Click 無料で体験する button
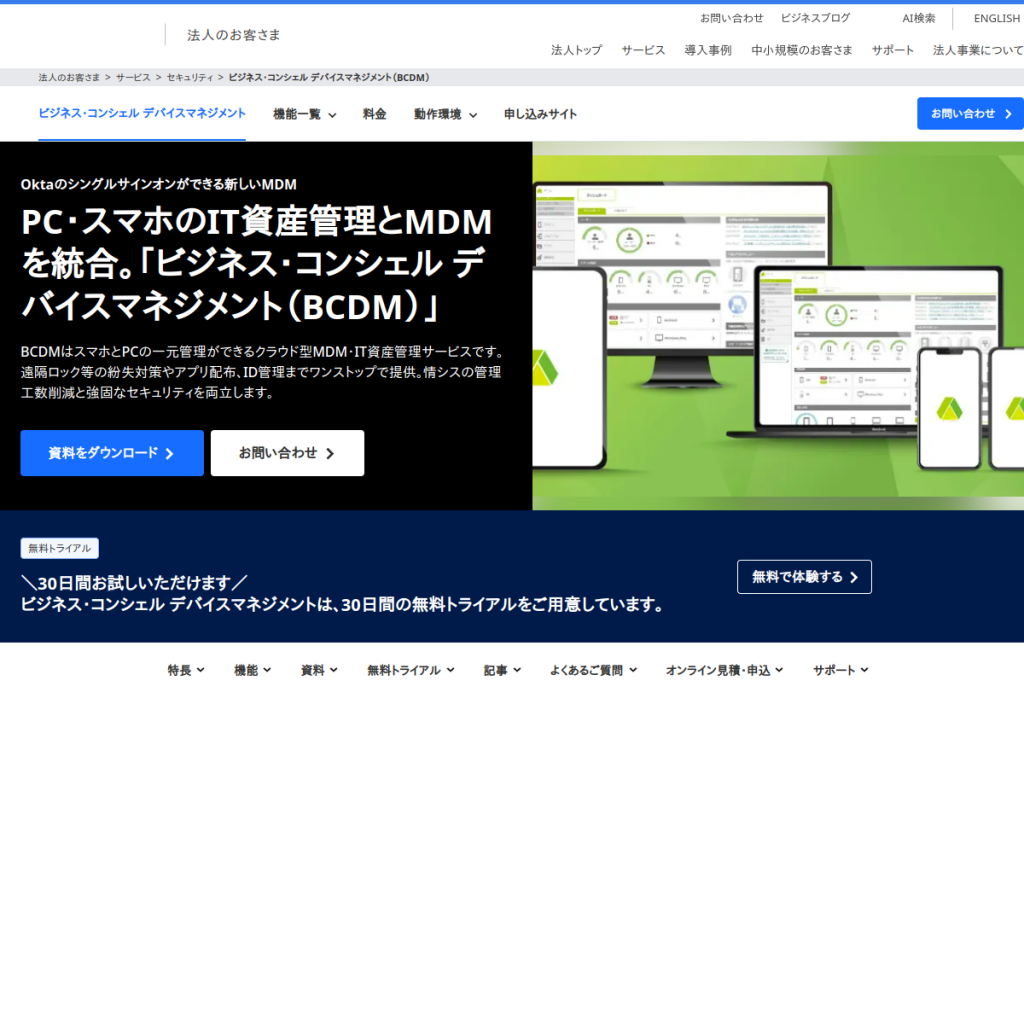This screenshot has height=1024, width=1024. point(804,577)
